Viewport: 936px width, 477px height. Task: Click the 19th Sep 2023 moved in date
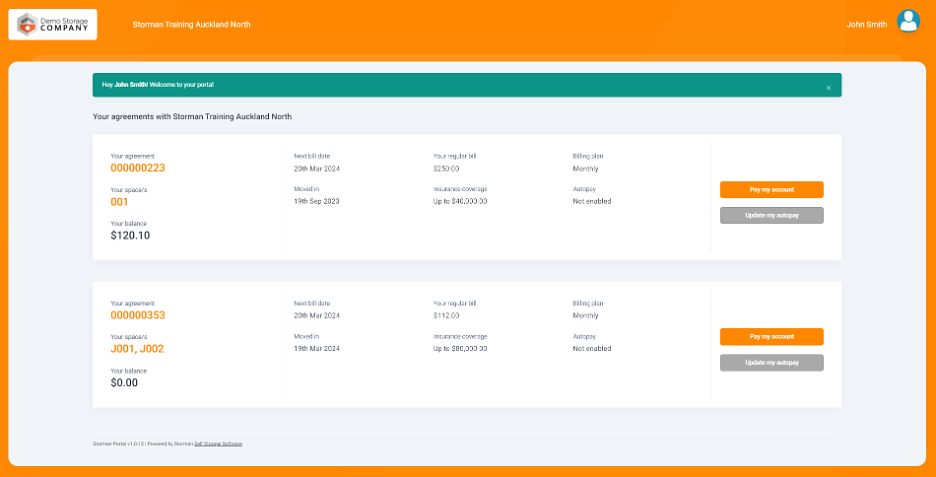pos(316,201)
